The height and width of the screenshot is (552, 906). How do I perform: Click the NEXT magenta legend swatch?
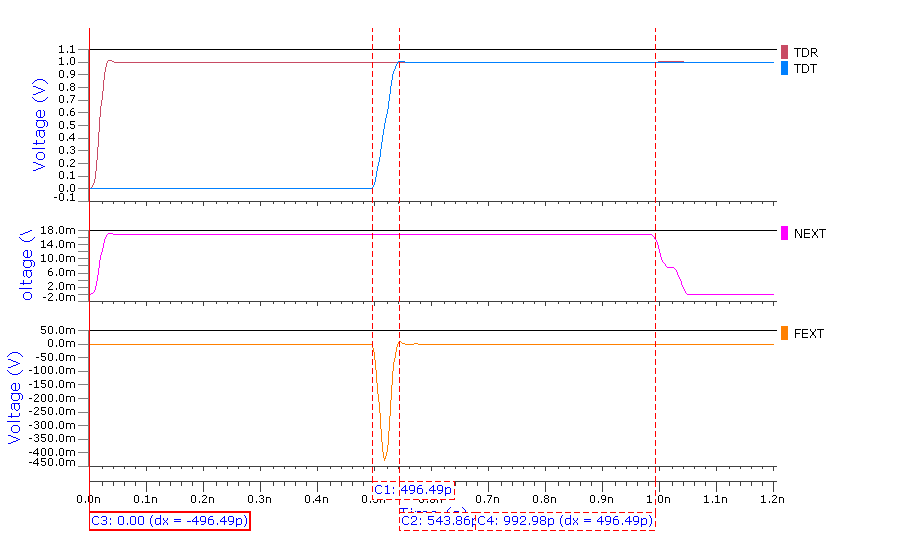784,234
